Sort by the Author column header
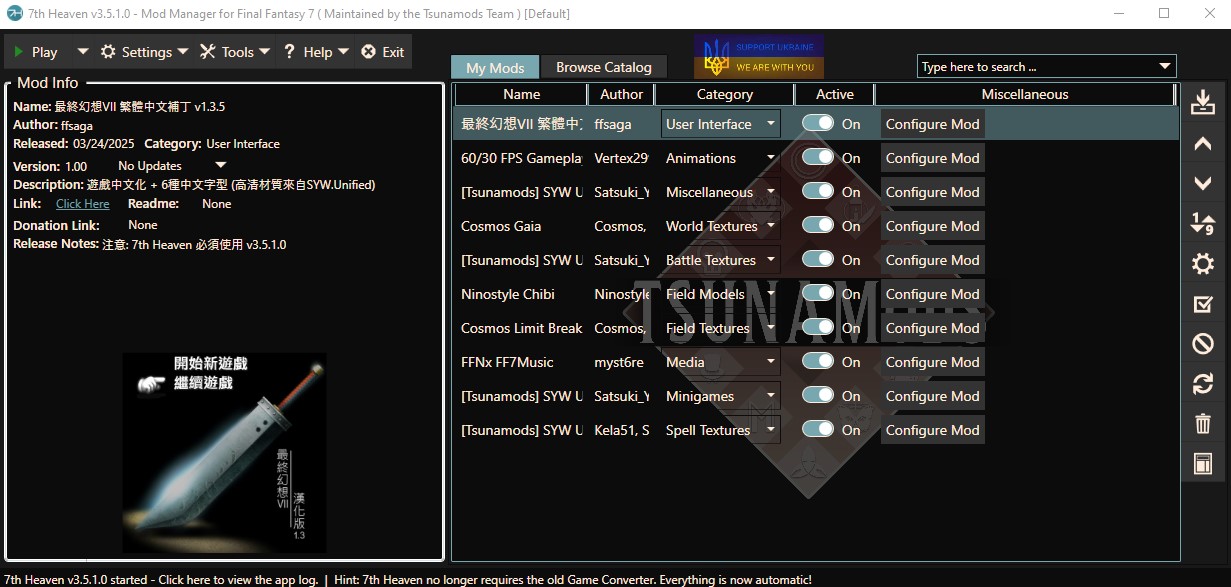Image resolution: width=1231 pixels, height=587 pixels. [x=622, y=94]
